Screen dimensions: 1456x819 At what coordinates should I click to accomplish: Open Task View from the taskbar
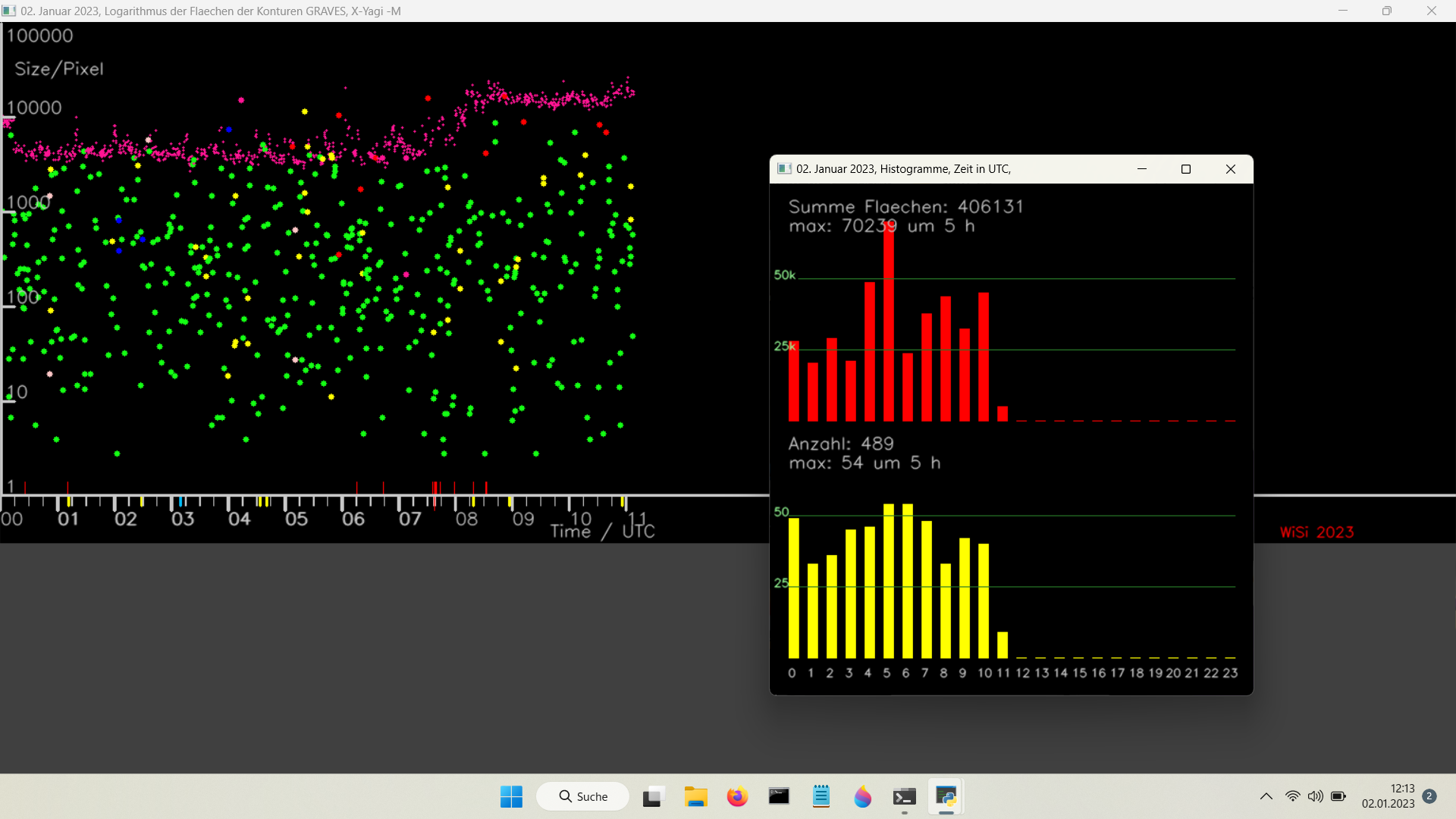point(653,796)
